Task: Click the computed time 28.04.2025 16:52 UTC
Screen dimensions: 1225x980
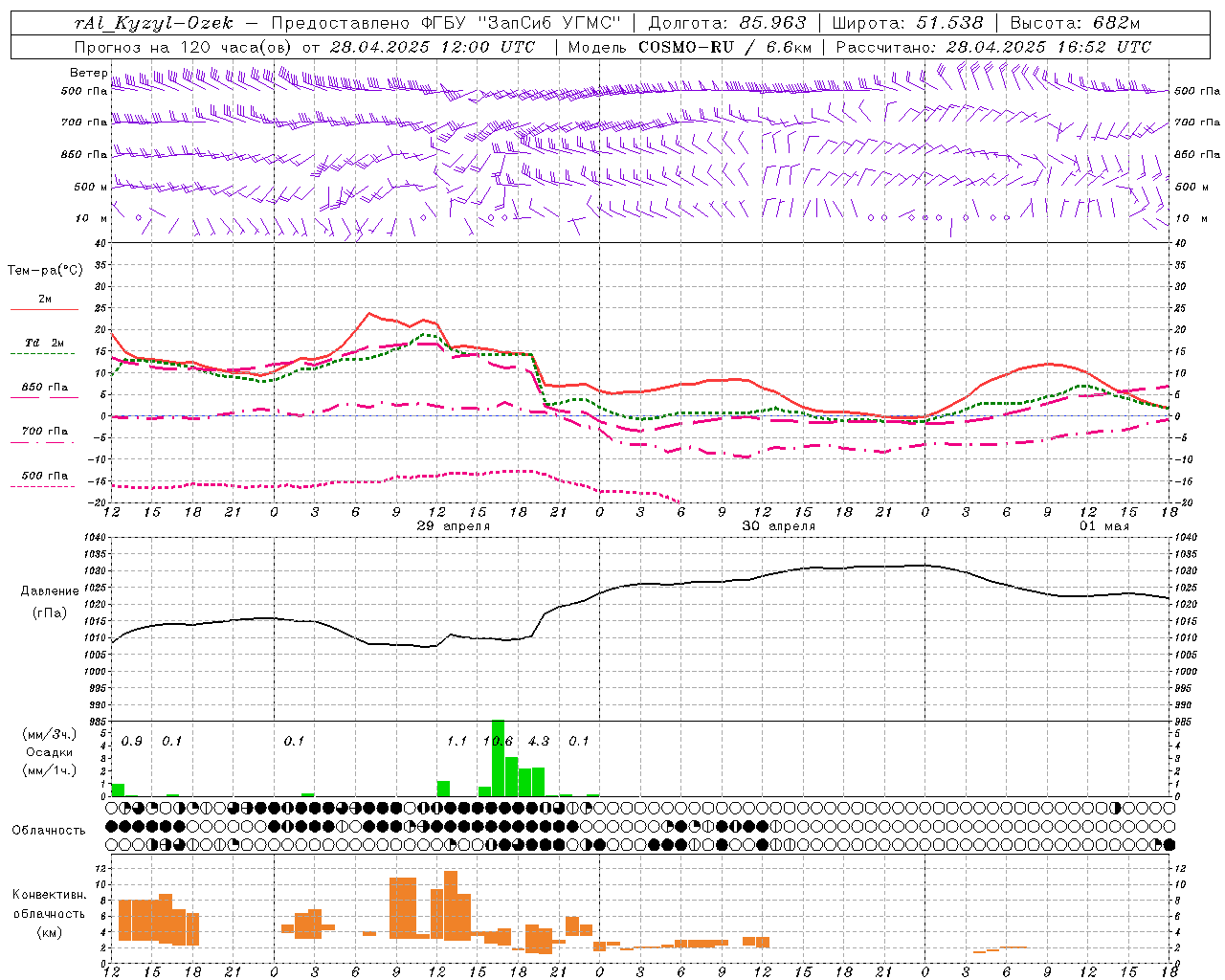Action: click(1048, 47)
